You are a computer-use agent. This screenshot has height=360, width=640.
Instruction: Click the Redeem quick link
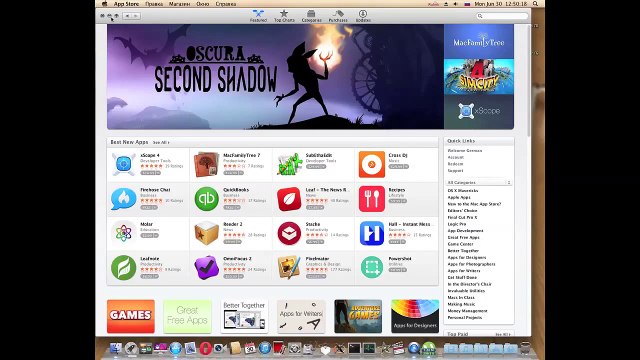[455, 164]
